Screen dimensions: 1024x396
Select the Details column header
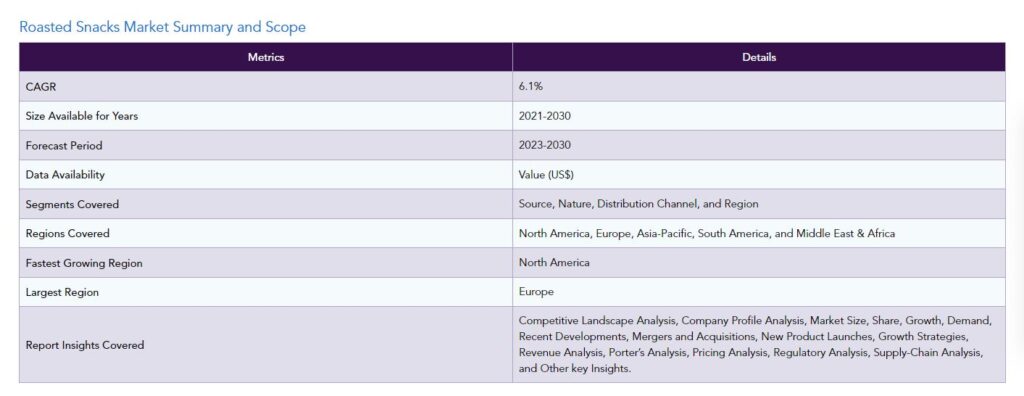click(x=759, y=57)
